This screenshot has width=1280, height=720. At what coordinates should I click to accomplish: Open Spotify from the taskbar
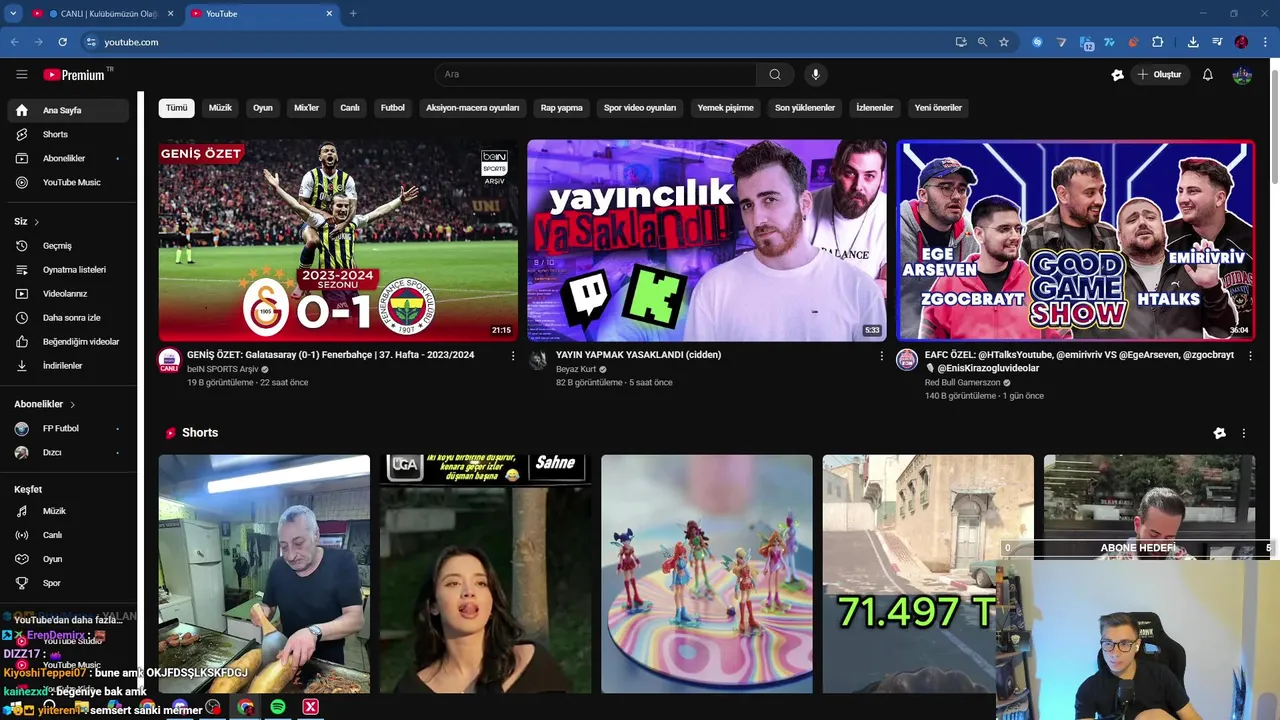[278, 707]
